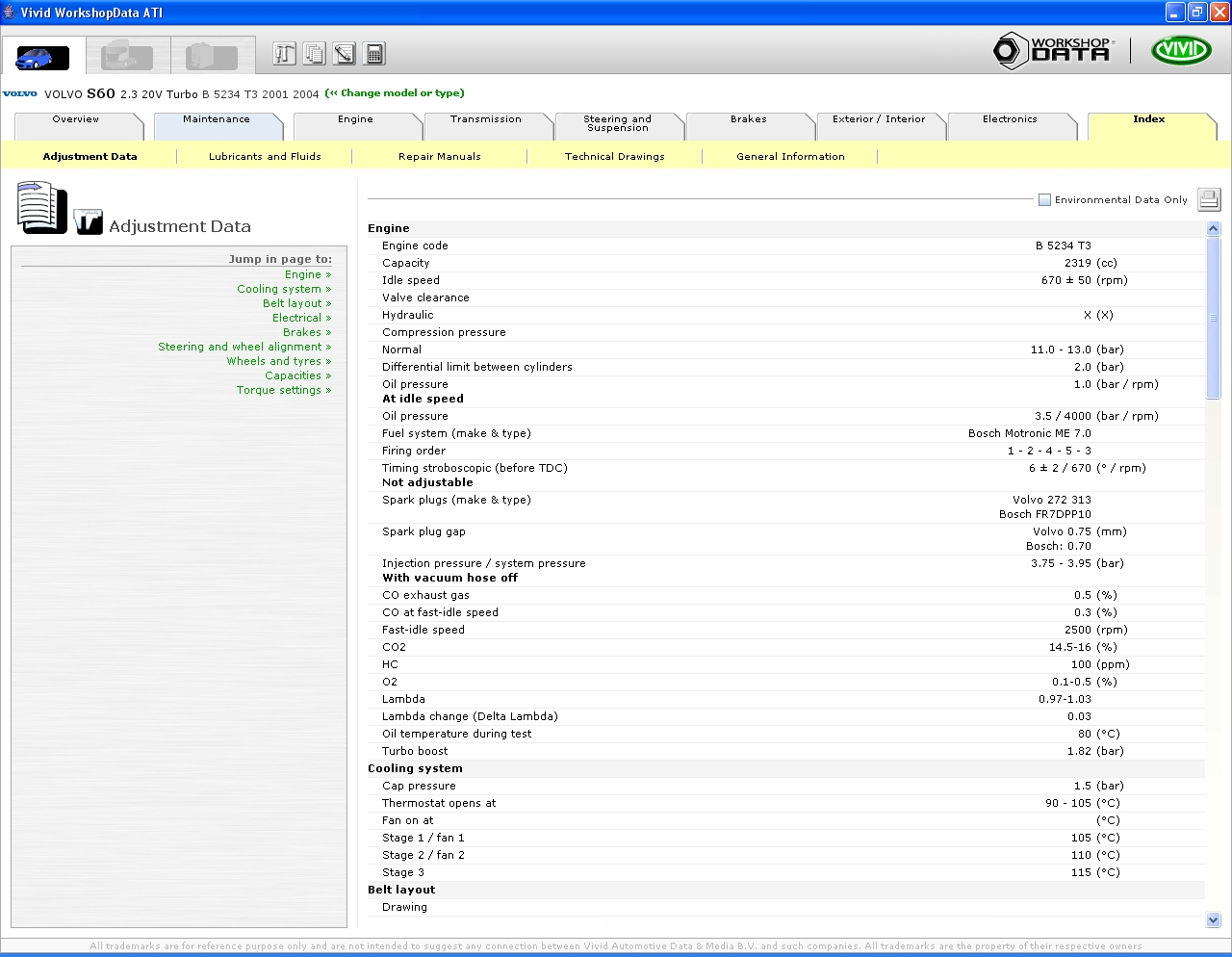Jump to the Cooling system section
The image size is (1232, 957).
click(284, 289)
